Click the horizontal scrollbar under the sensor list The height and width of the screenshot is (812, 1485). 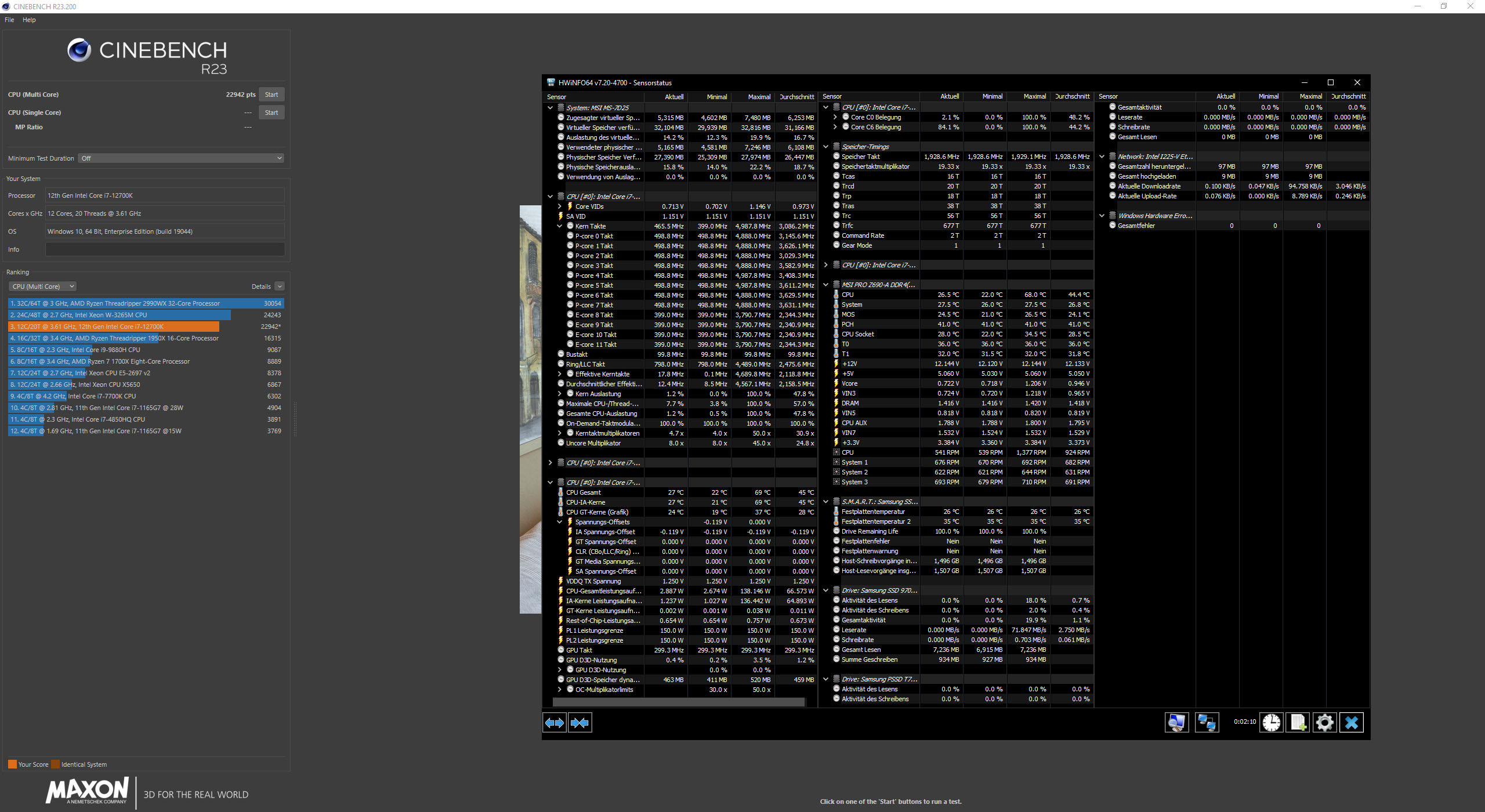coord(679,702)
